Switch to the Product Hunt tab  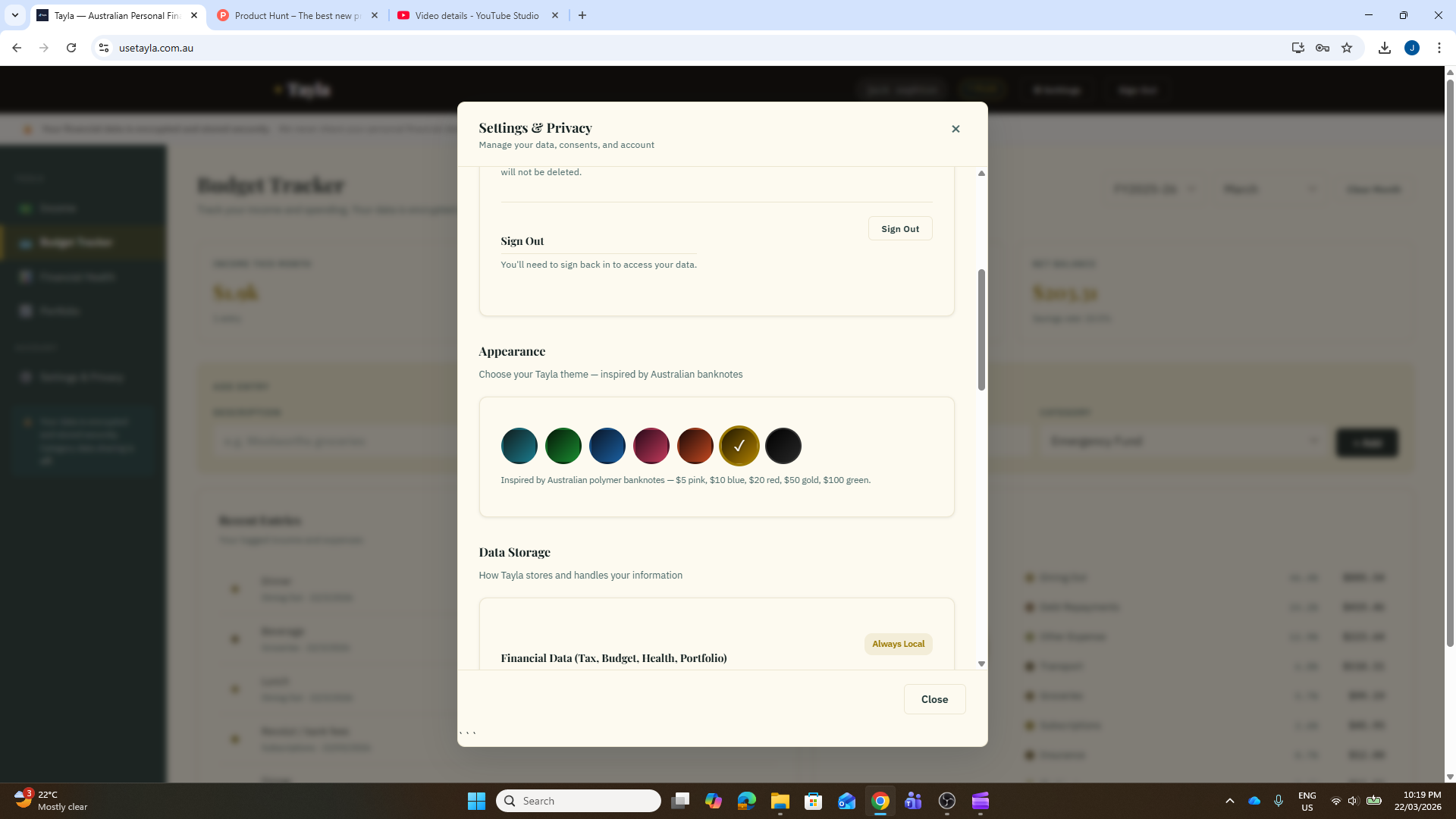pos(296,15)
